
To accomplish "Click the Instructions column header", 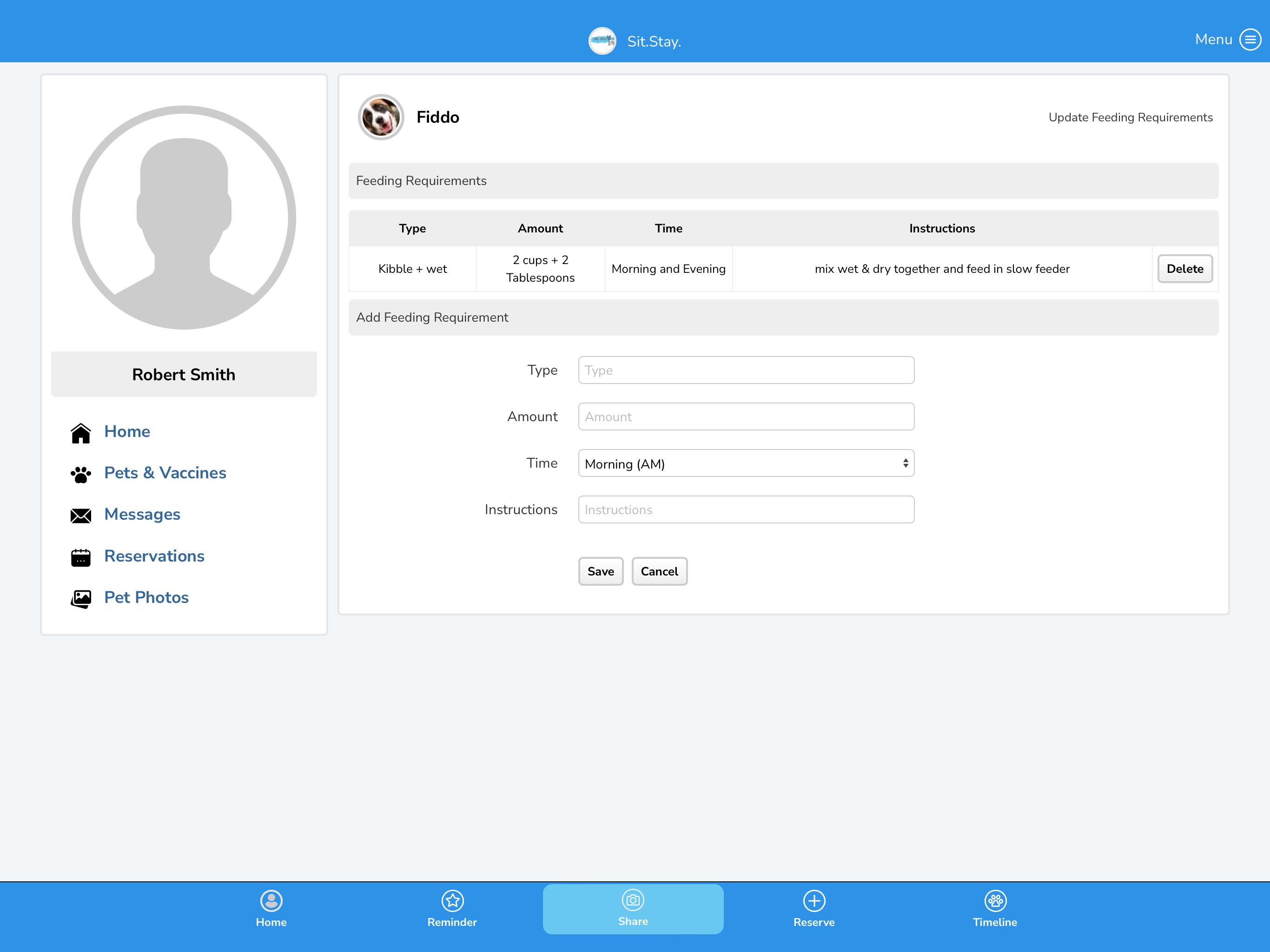I will tap(942, 229).
